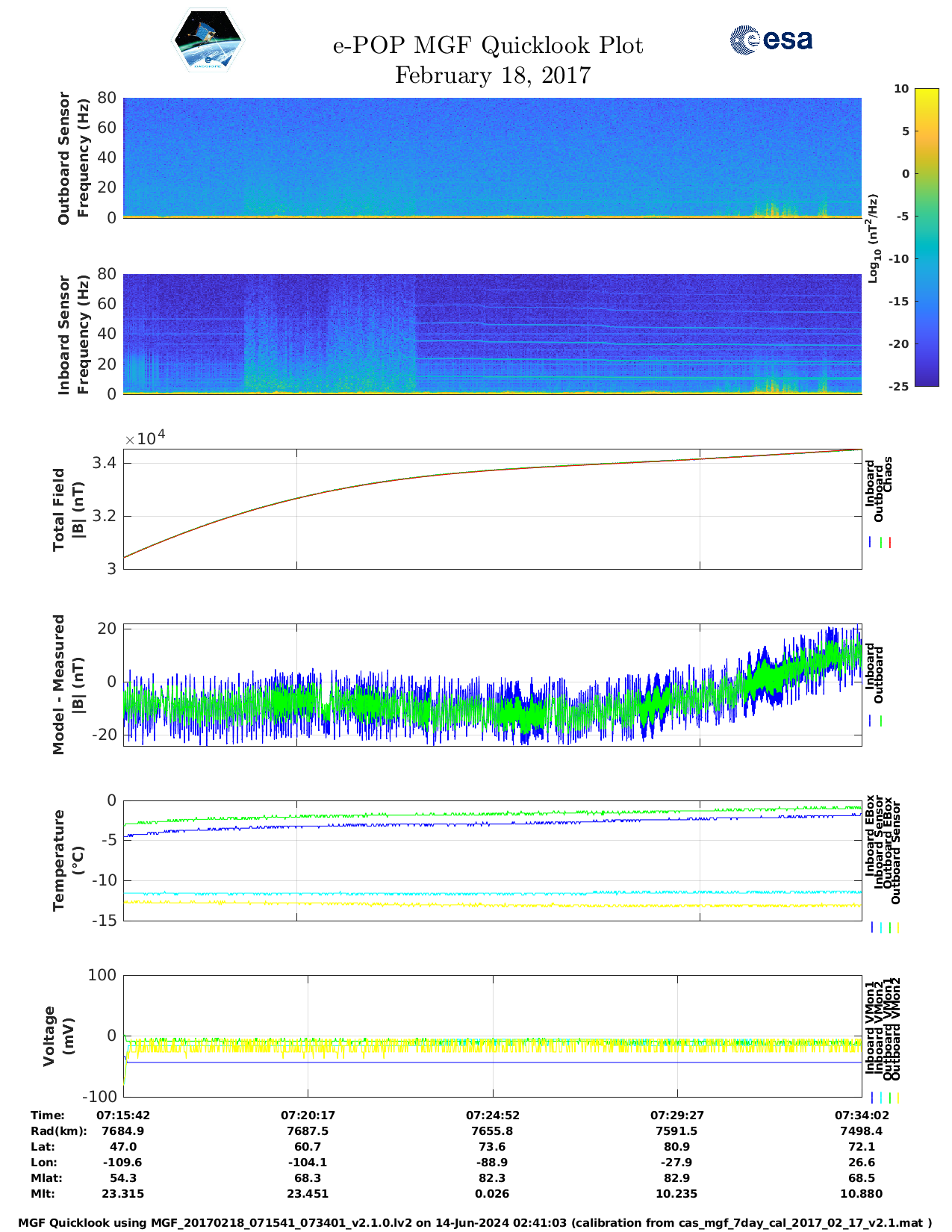Click the red Chaos legend marker

coord(890,543)
